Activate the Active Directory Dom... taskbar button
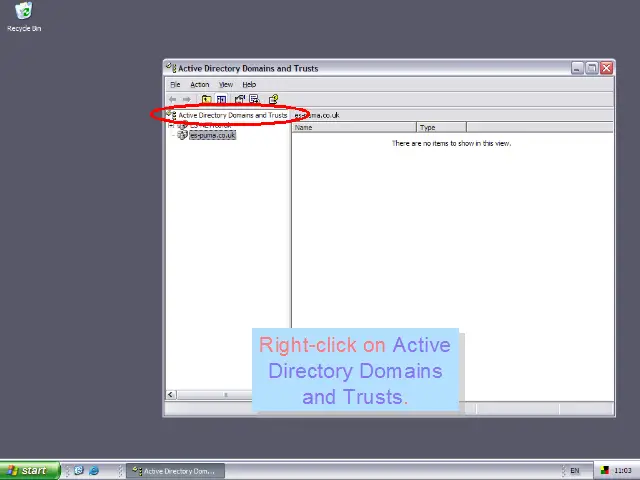The height and width of the screenshot is (480, 640). click(176, 471)
